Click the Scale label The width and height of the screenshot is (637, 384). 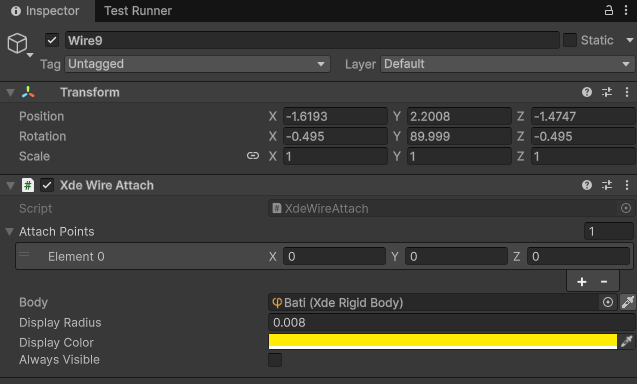(x=34, y=156)
